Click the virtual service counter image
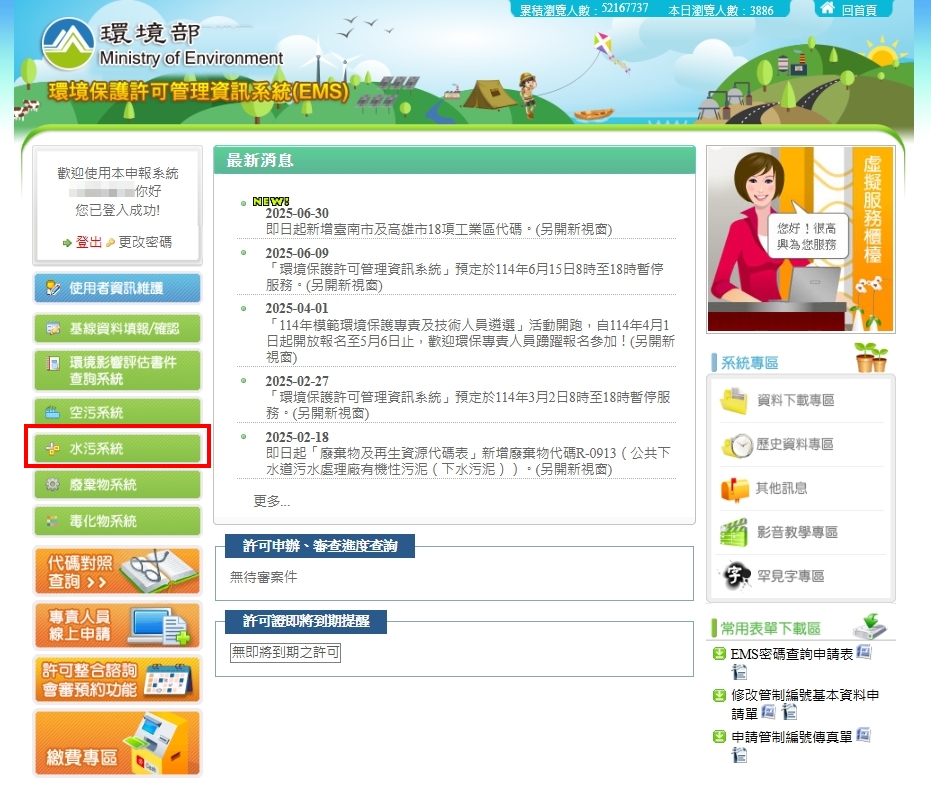Image resolution: width=931 pixels, height=798 pixels. tap(800, 239)
